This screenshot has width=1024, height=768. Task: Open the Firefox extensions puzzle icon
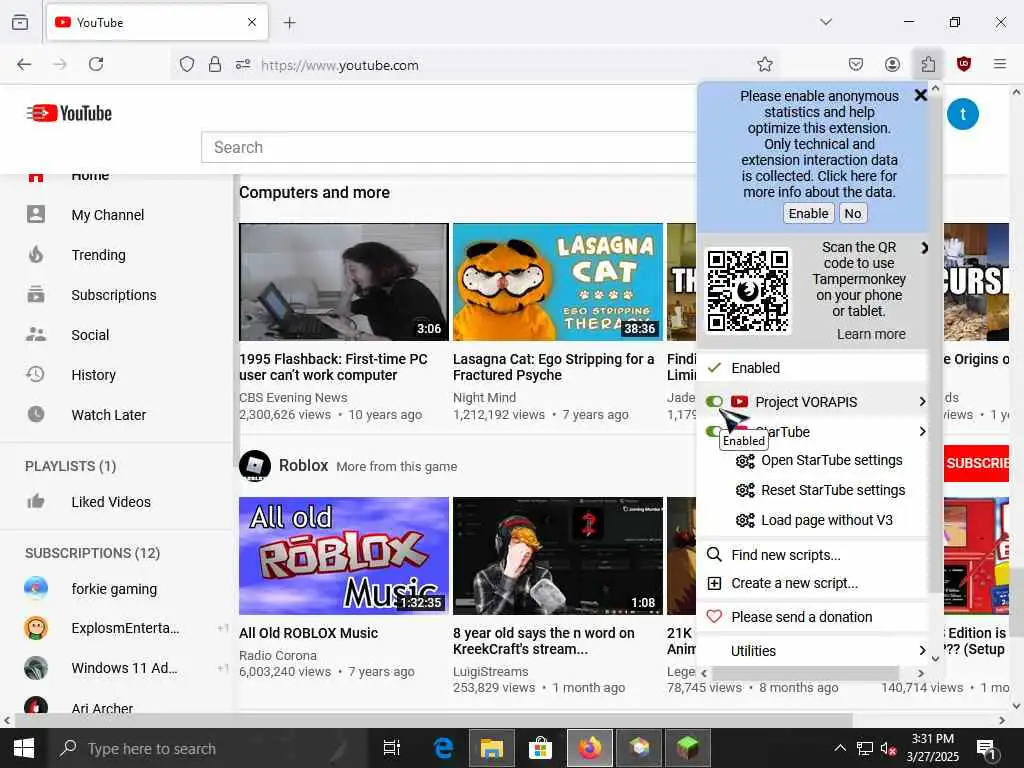pyautogui.click(x=928, y=64)
